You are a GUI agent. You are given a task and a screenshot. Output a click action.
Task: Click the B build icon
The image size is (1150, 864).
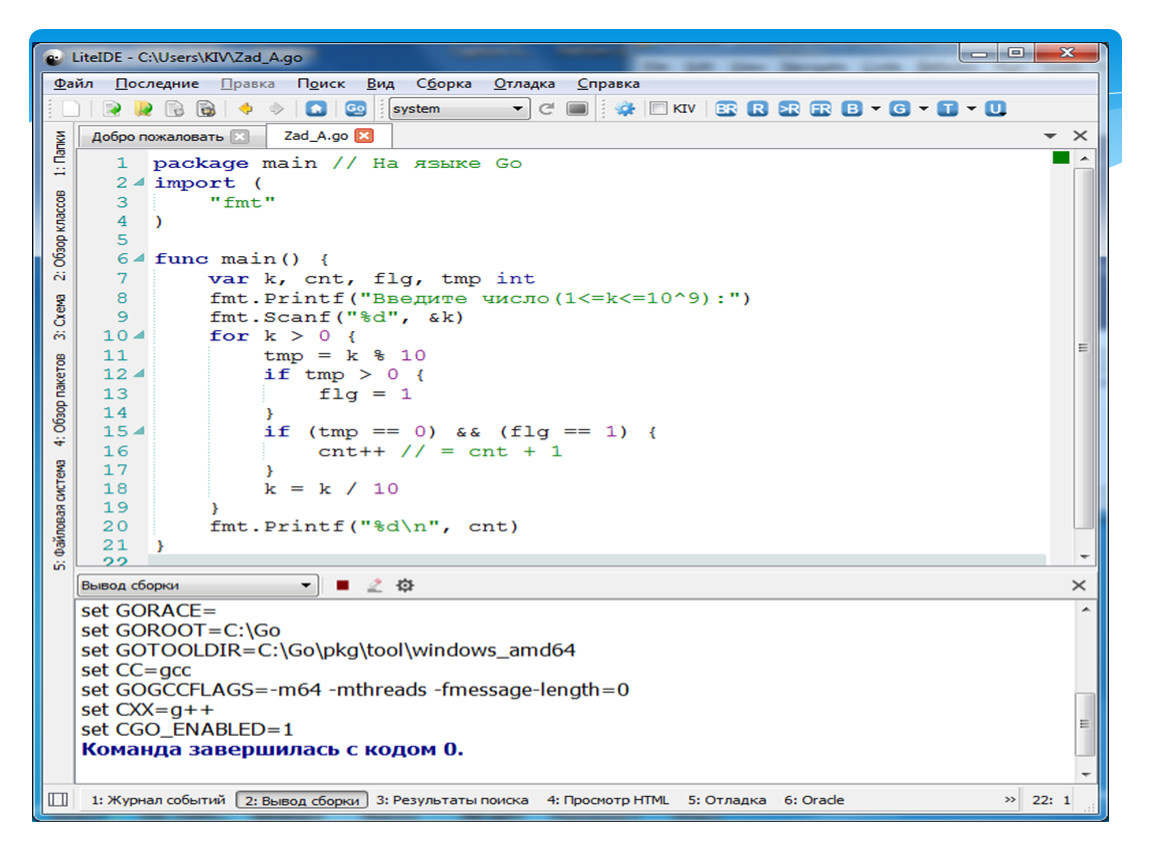tap(851, 109)
